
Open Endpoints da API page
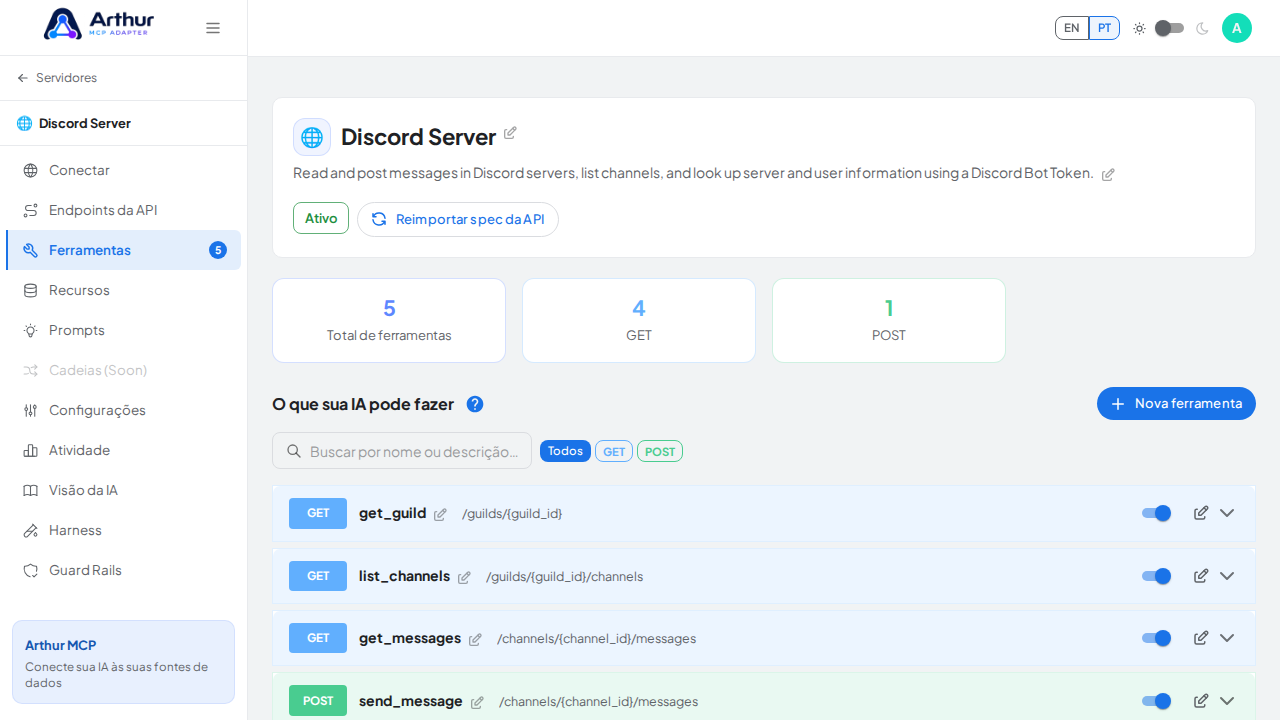pos(123,210)
